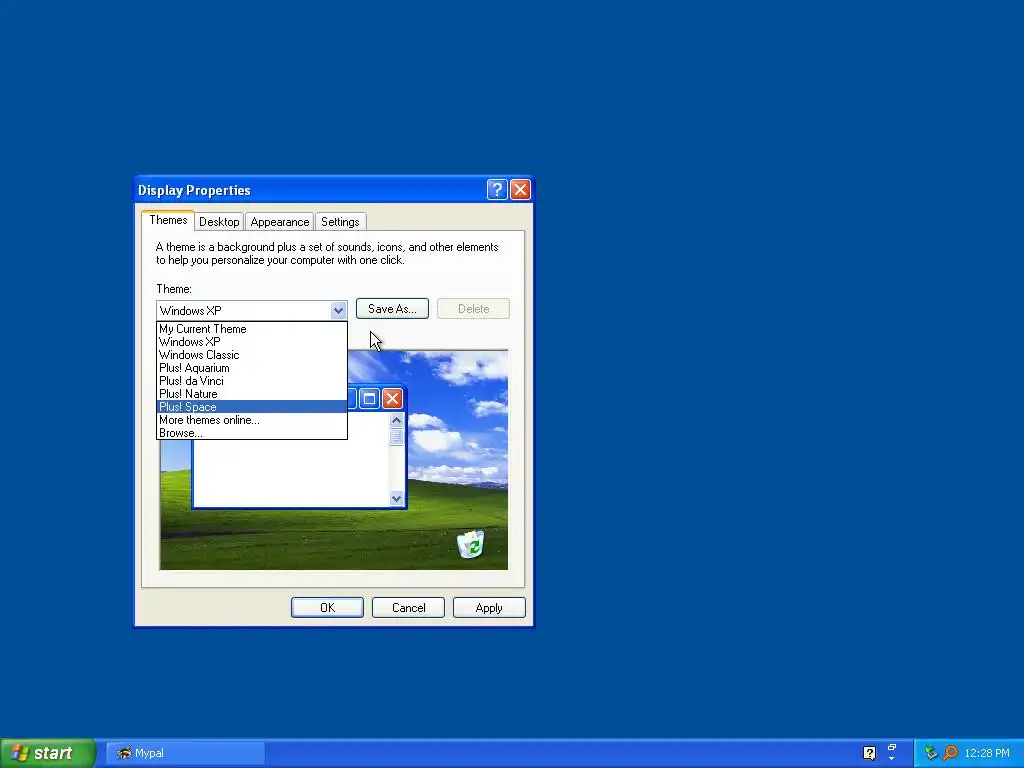This screenshot has width=1024, height=768.
Task: Click the preview window's red close icon
Action: 392,398
